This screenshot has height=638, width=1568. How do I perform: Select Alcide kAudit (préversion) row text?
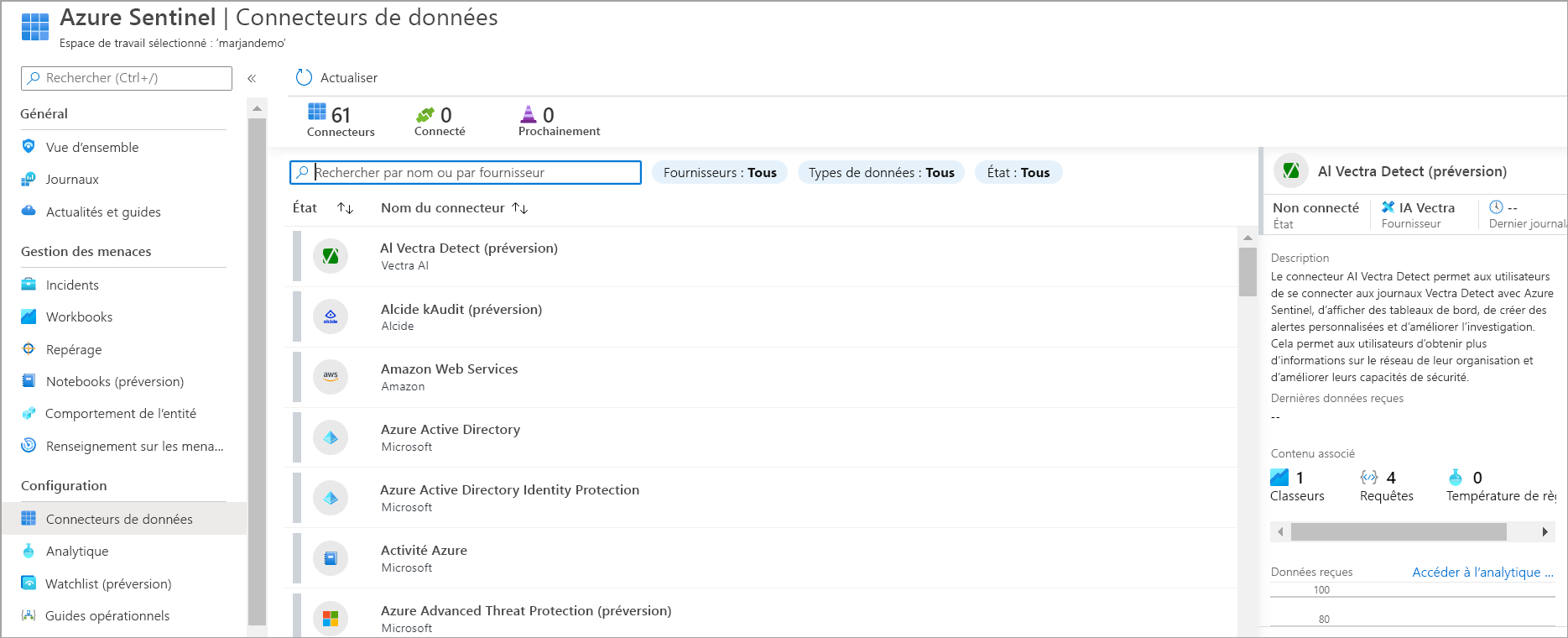pos(461,310)
